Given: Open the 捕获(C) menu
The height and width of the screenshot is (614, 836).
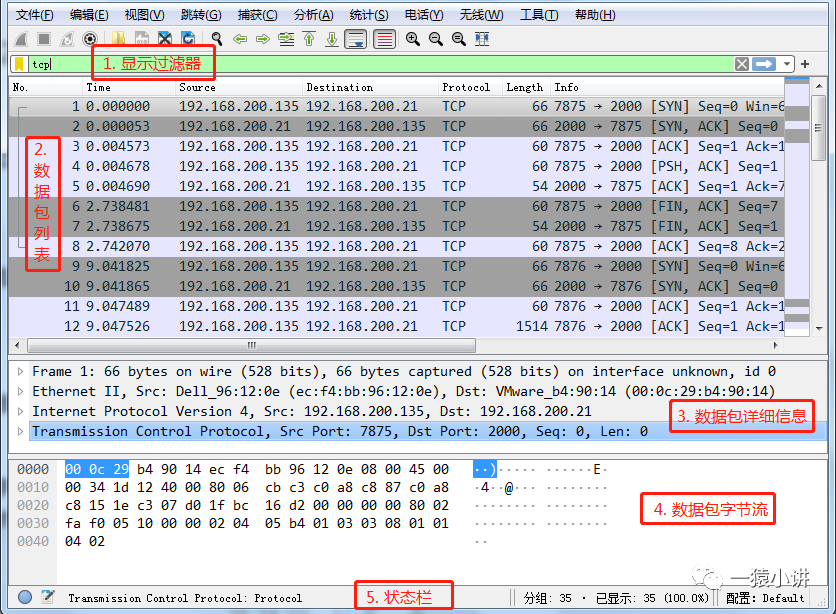Looking at the screenshot, I should pyautogui.click(x=258, y=15).
